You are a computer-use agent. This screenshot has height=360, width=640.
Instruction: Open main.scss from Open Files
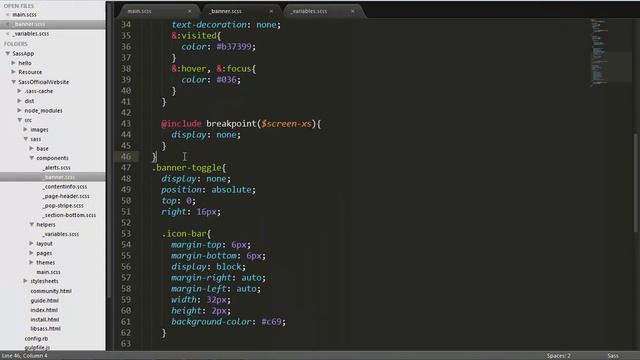[24, 15]
